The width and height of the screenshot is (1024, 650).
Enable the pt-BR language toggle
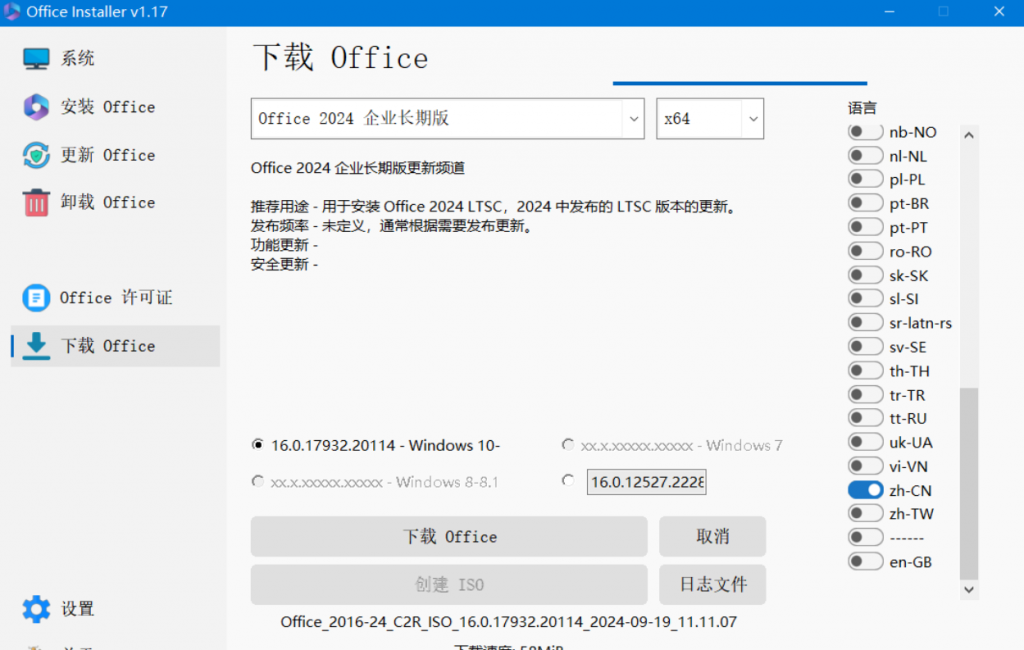pos(865,203)
